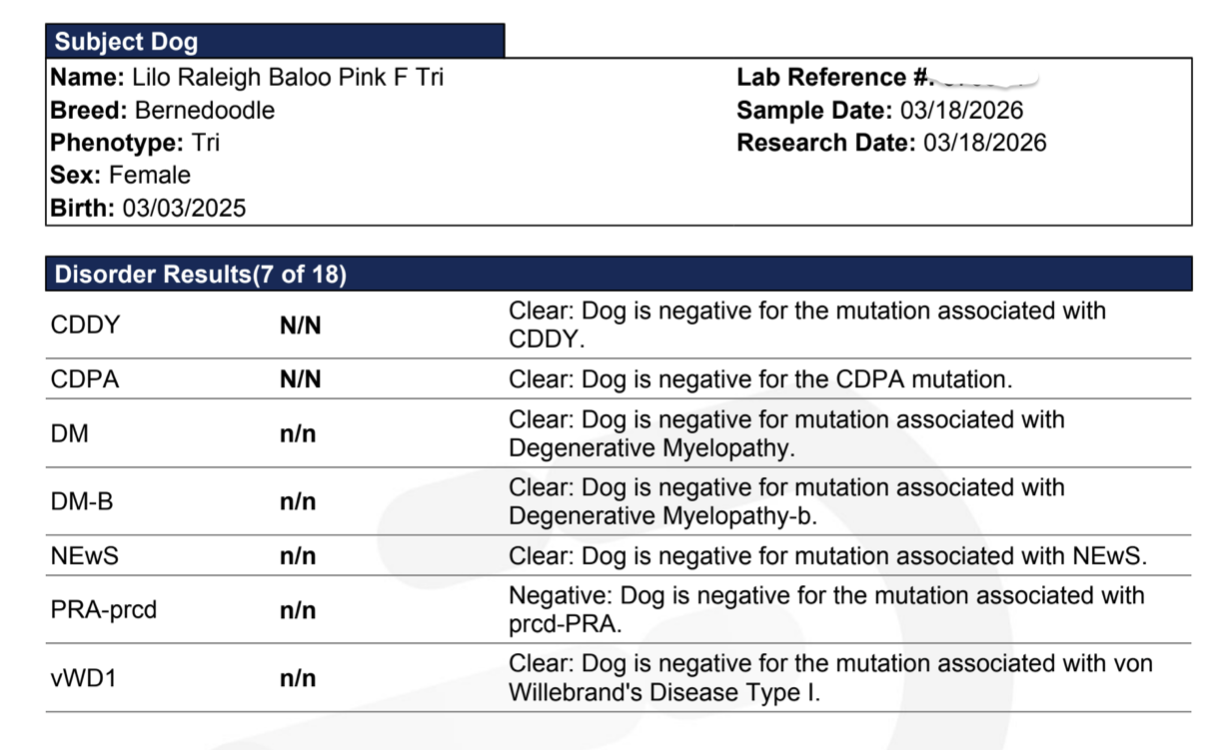Click the vWD1 disorder label
Image resolution: width=1224 pixels, height=750 pixels.
coord(83,678)
